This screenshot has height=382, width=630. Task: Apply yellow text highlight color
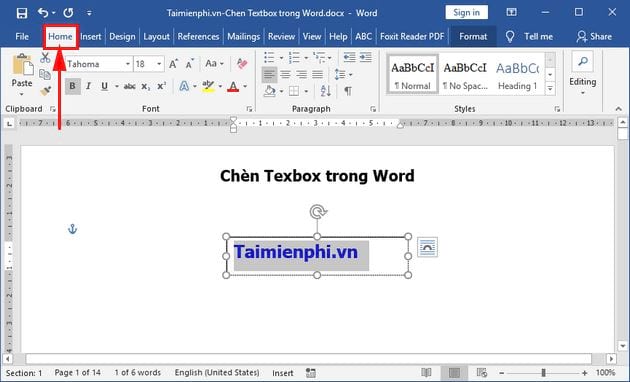[208, 86]
